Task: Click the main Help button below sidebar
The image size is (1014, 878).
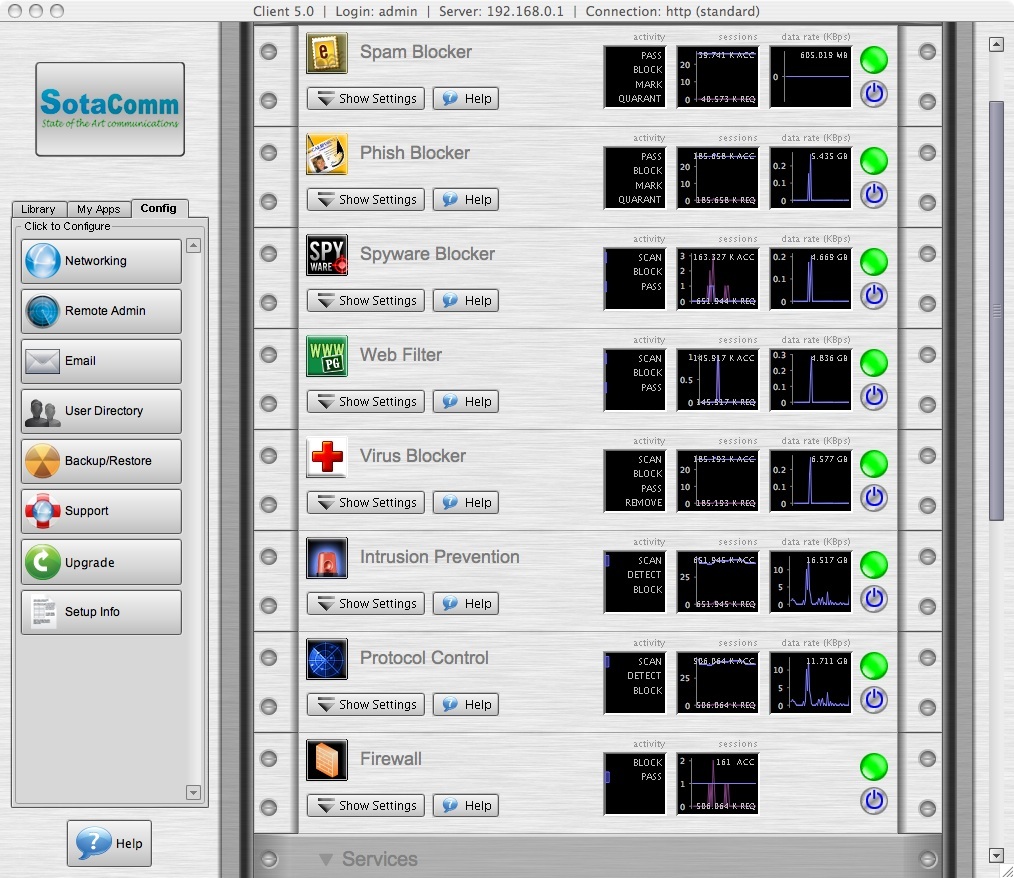Action: point(109,843)
